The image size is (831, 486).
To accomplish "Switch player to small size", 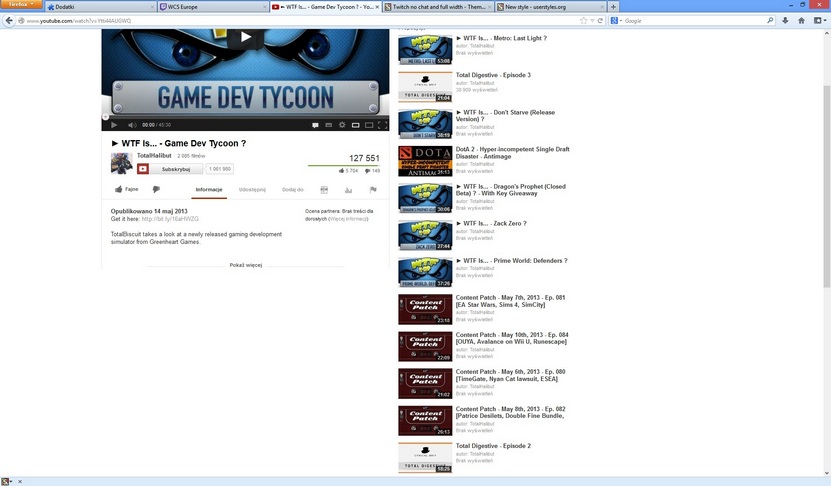I will (x=356, y=125).
